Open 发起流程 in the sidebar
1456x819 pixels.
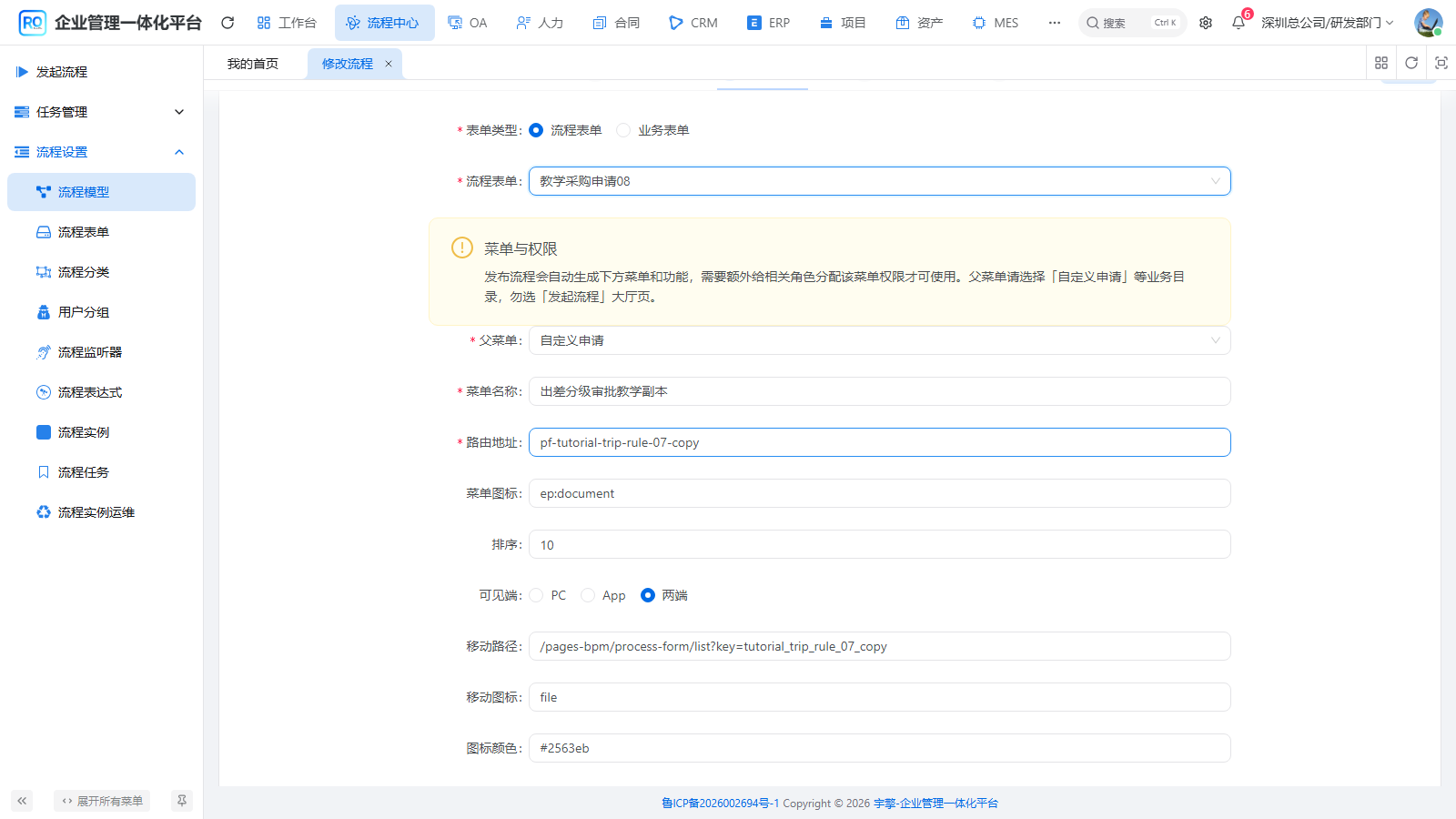tap(101, 72)
